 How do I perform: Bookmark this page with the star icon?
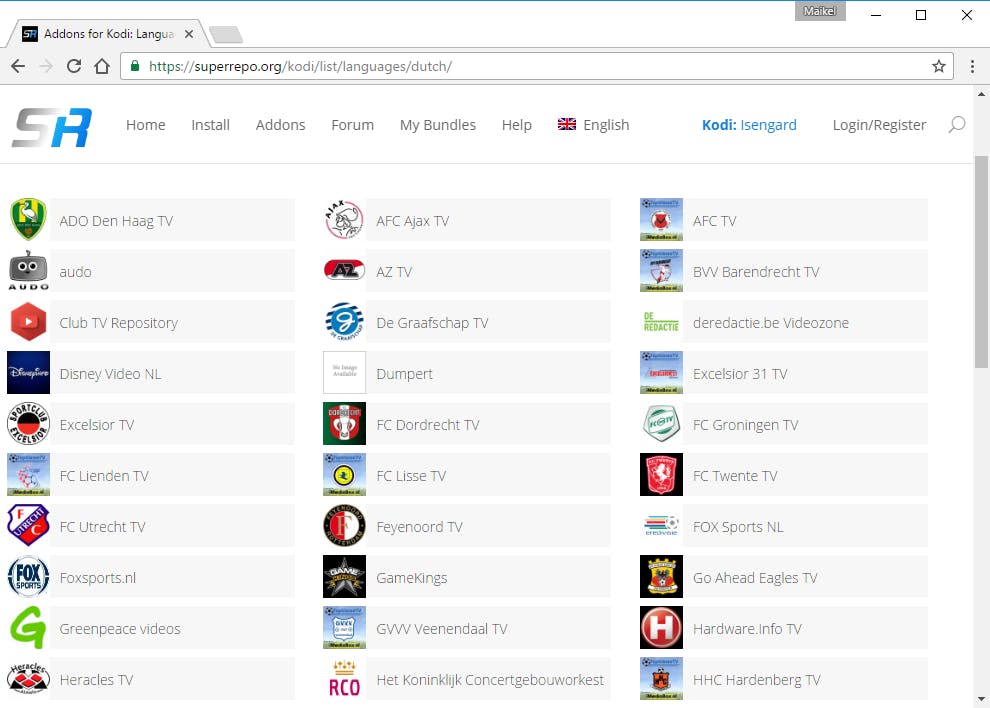(939, 66)
